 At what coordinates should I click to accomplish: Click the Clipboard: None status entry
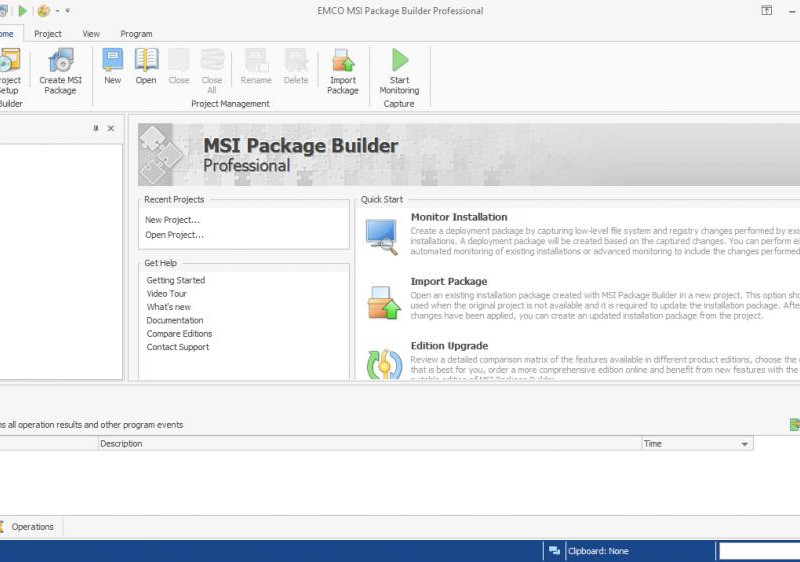598,551
